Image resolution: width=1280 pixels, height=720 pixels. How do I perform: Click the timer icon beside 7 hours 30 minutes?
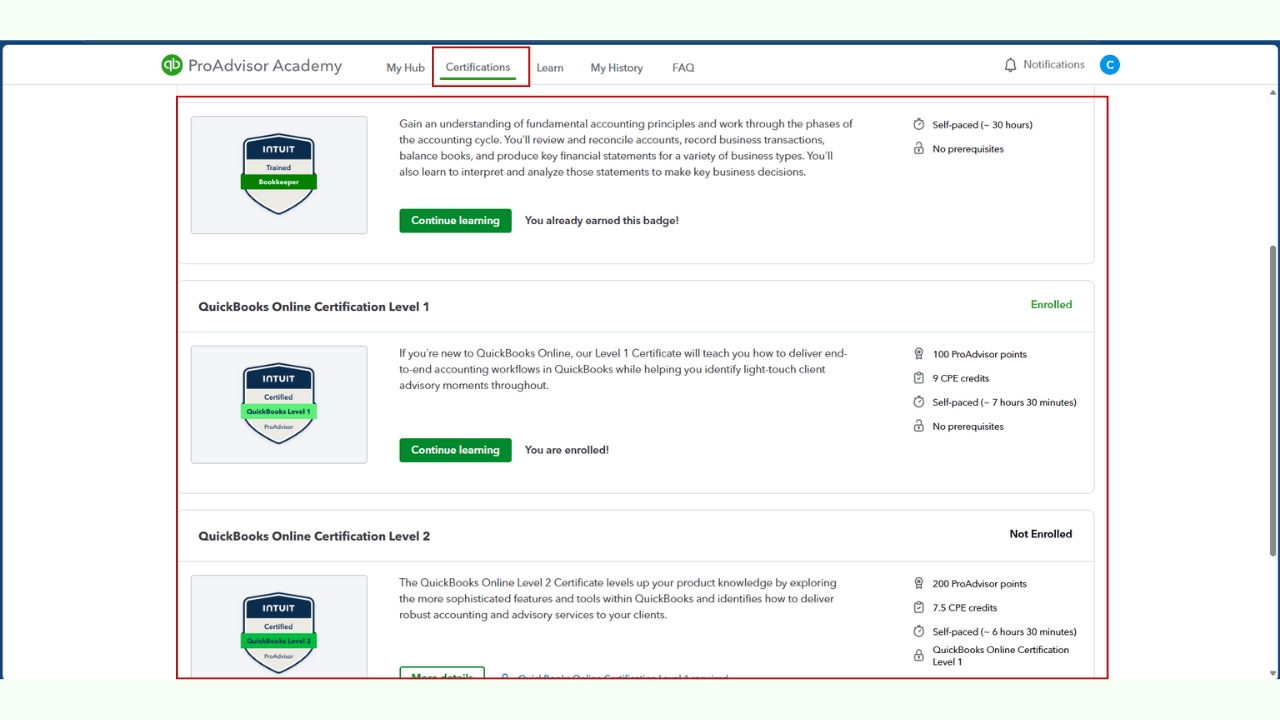919,402
